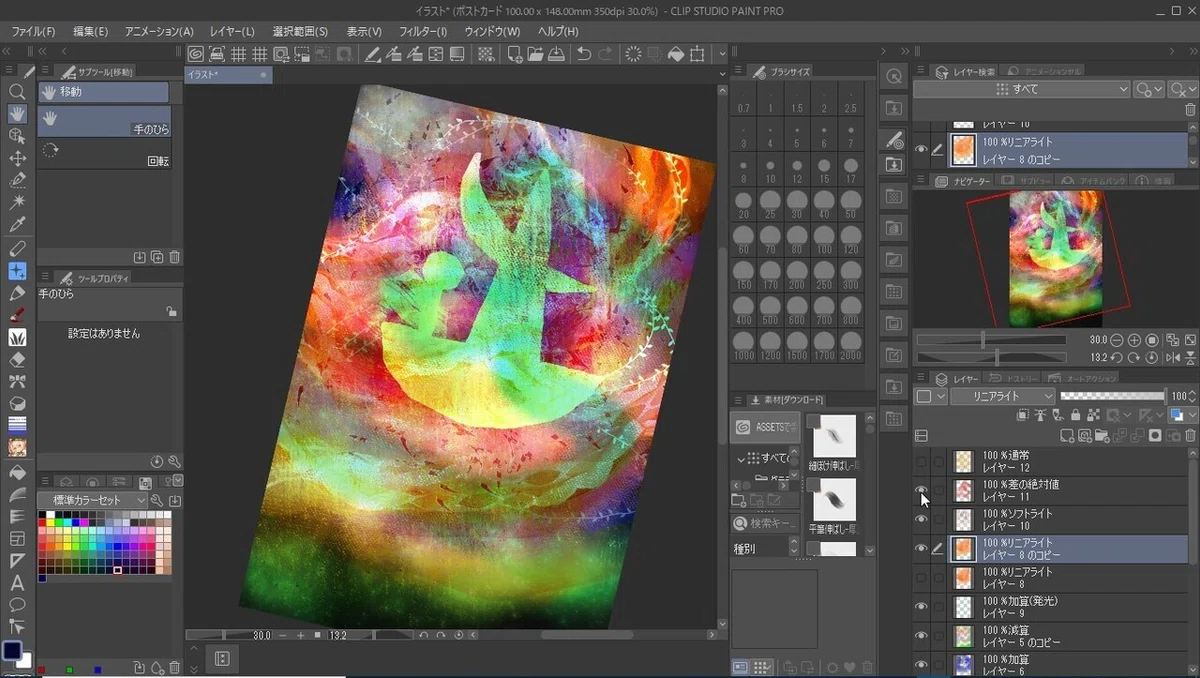Hide レイヤー 9 with its eye icon
The height and width of the screenshot is (678, 1200).
point(921,606)
